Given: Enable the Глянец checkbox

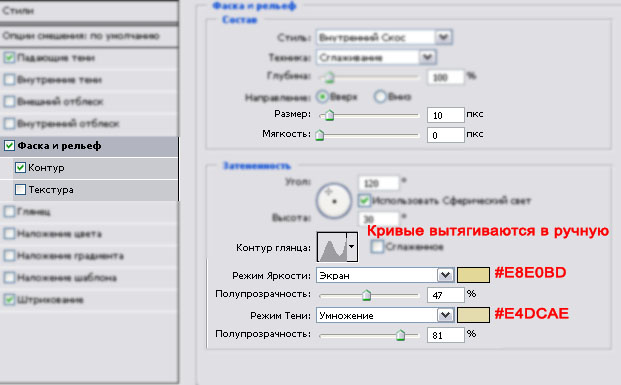Looking at the screenshot, I should [9, 212].
